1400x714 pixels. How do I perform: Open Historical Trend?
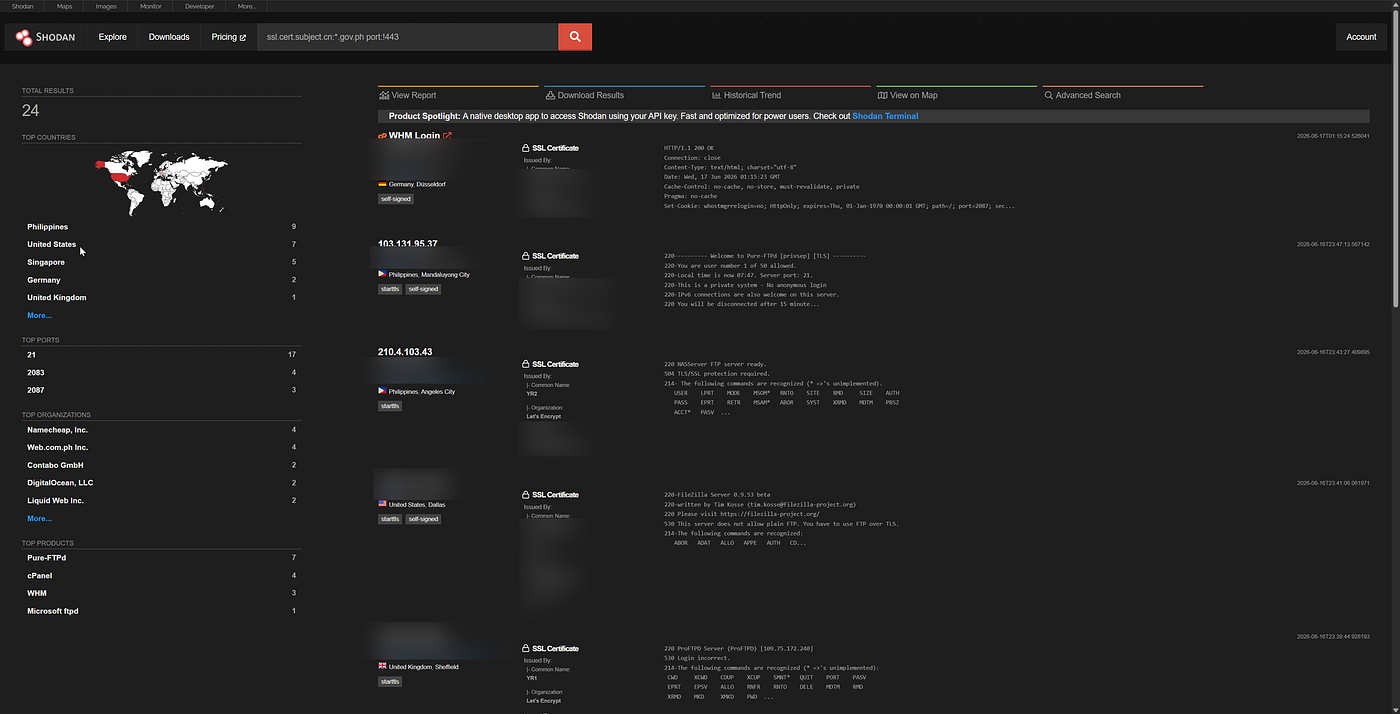(746, 95)
